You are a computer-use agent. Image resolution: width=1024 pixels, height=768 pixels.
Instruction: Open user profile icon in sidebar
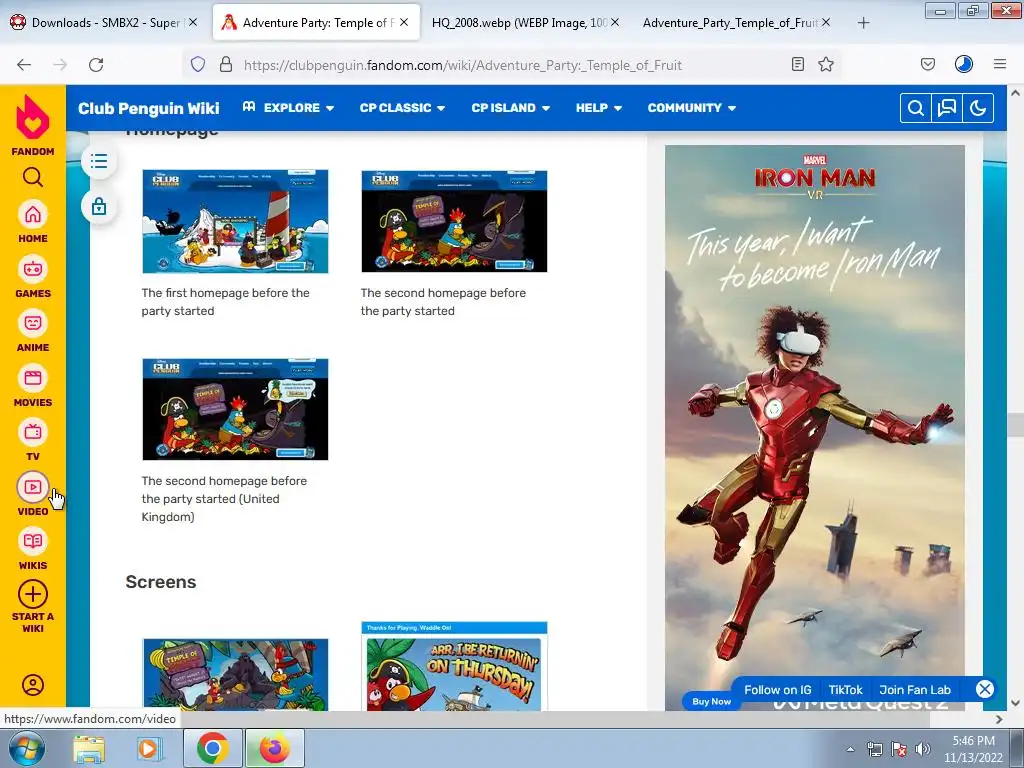(33, 685)
